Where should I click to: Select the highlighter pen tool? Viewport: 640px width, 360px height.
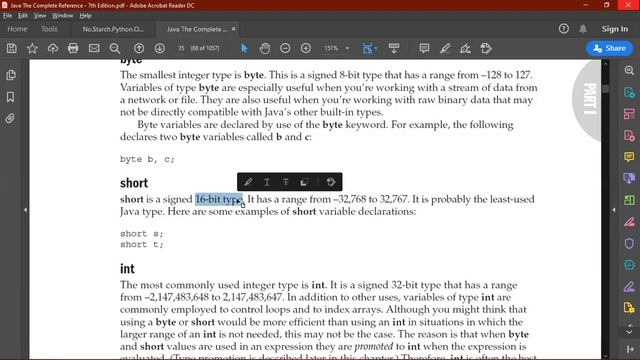[x=445, y=48]
